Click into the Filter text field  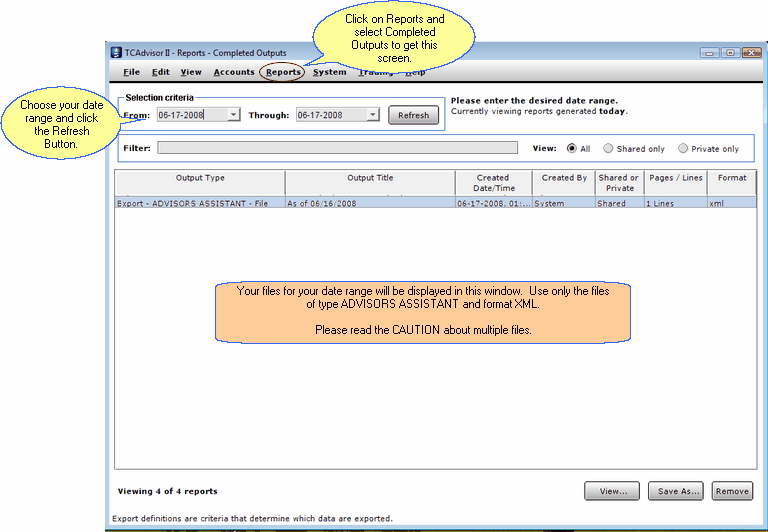(x=337, y=148)
